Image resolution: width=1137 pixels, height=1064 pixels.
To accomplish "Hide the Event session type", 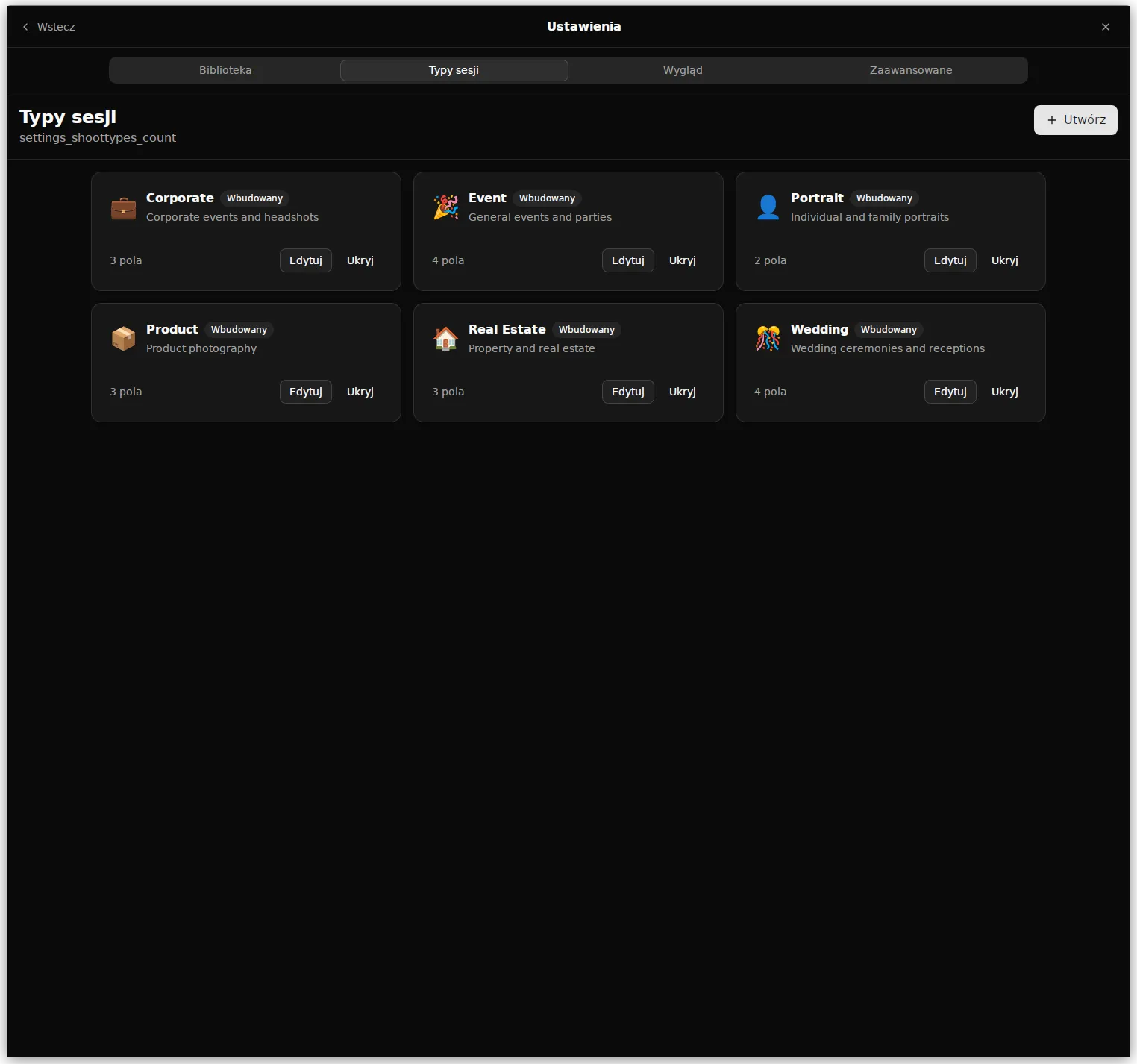I will click(x=682, y=260).
